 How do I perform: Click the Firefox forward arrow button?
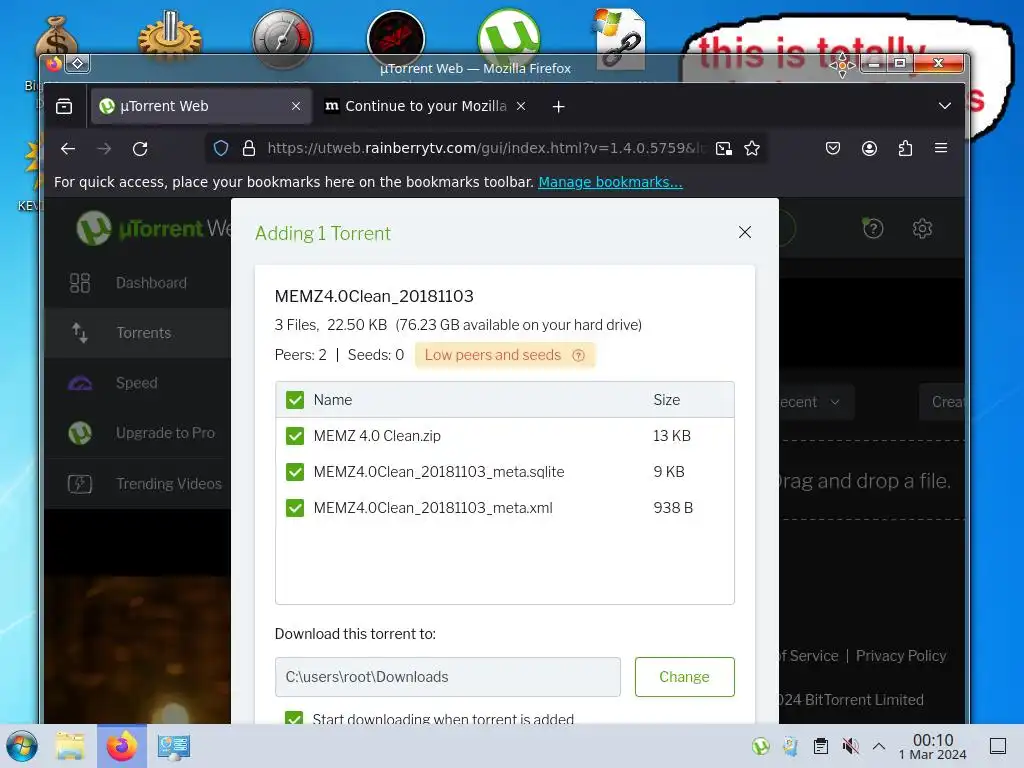(104, 149)
